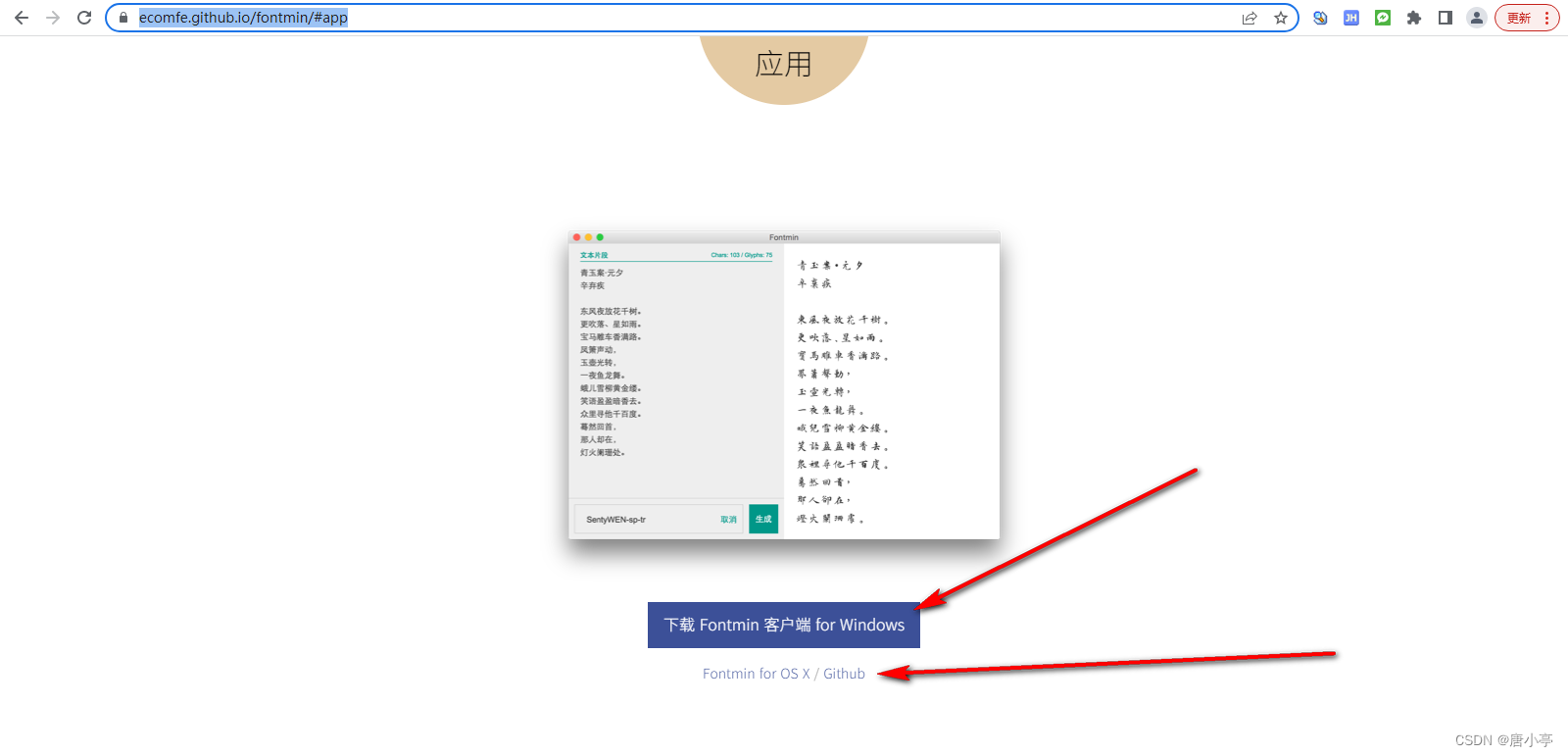Go forward to the next page
This screenshot has width=1568, height=756.
pyautogui.click(x=53, y=18)
